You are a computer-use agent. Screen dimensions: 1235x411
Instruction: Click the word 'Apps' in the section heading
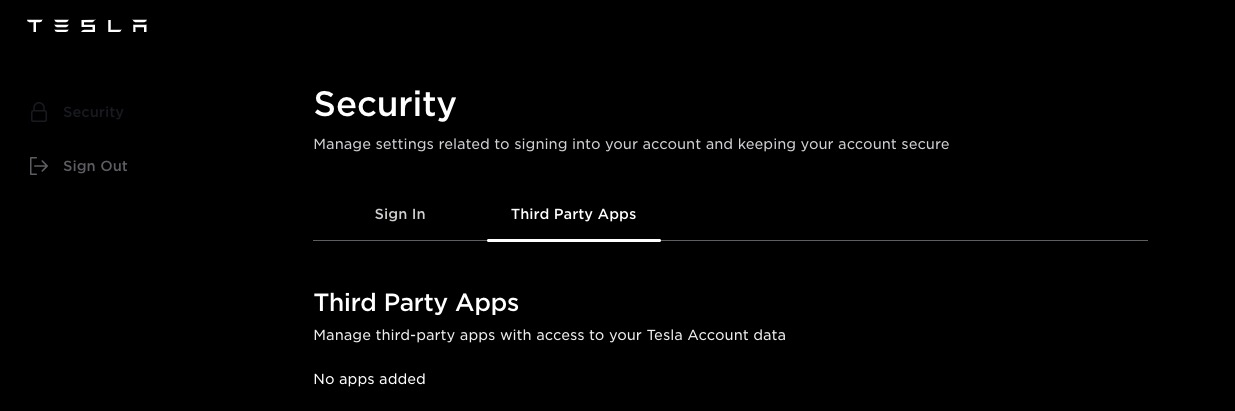pyautogui.click(x=490, y=302)
